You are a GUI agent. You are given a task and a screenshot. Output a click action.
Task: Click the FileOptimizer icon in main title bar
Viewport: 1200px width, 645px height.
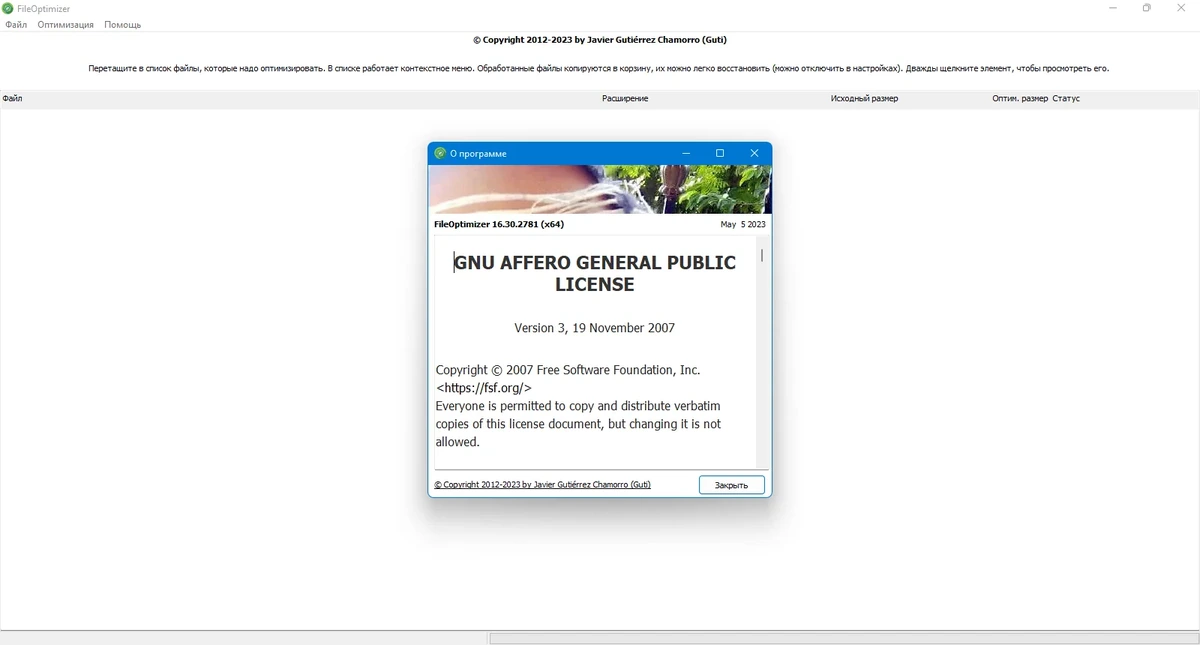coord(8,8)
